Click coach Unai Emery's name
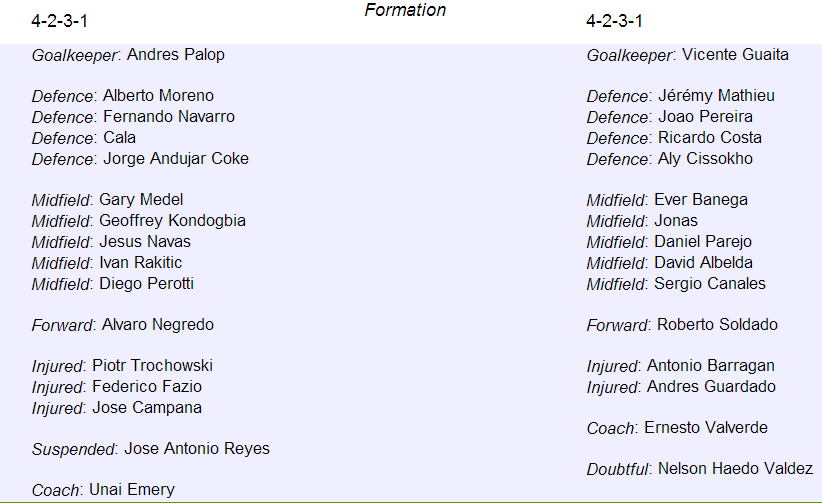This screenshot has height=503, width=822. click(132, 490)
